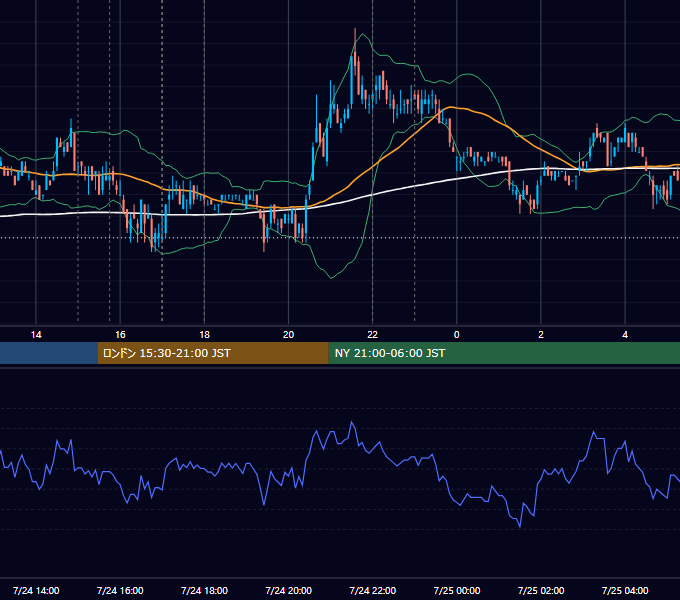This screenshot has width=680, height=600.
Task: Click the 7/25 02:00 date label
Action: (x=541, y=590)
